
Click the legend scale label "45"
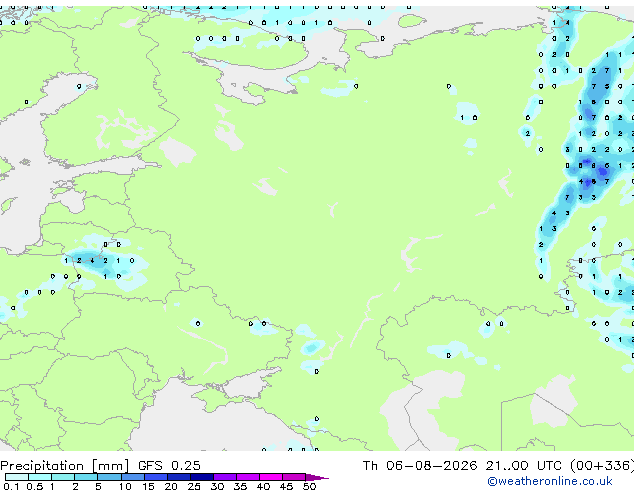coord(286,486)
